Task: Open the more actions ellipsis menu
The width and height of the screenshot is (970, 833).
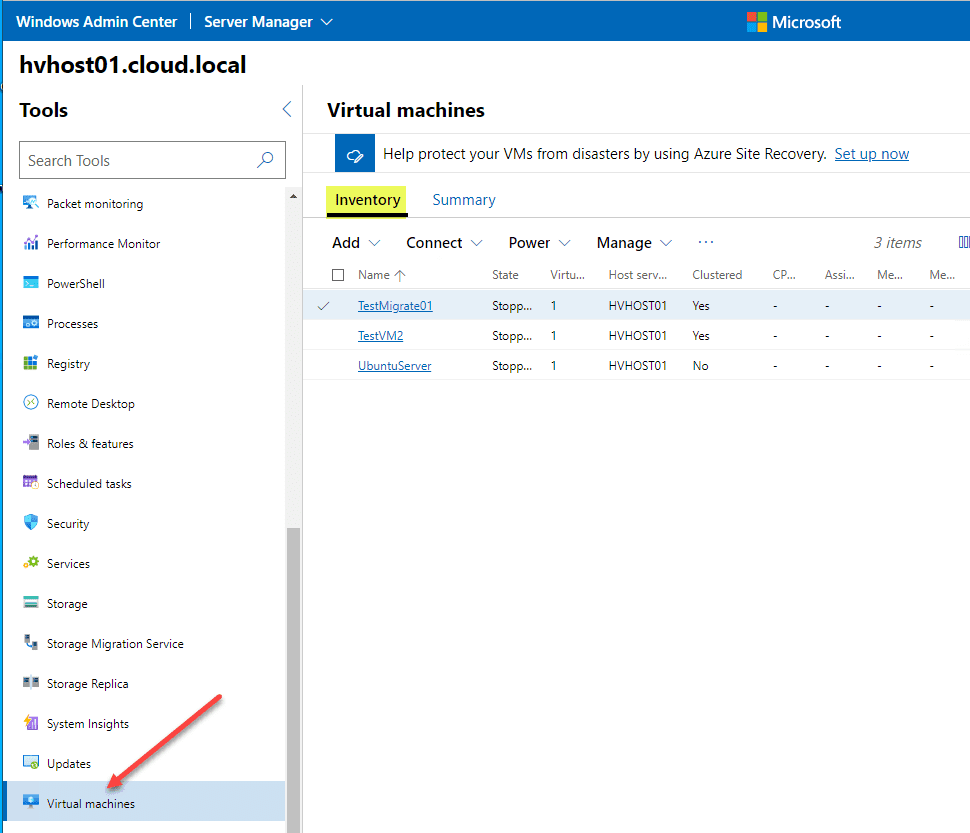Action: point(705,242)
